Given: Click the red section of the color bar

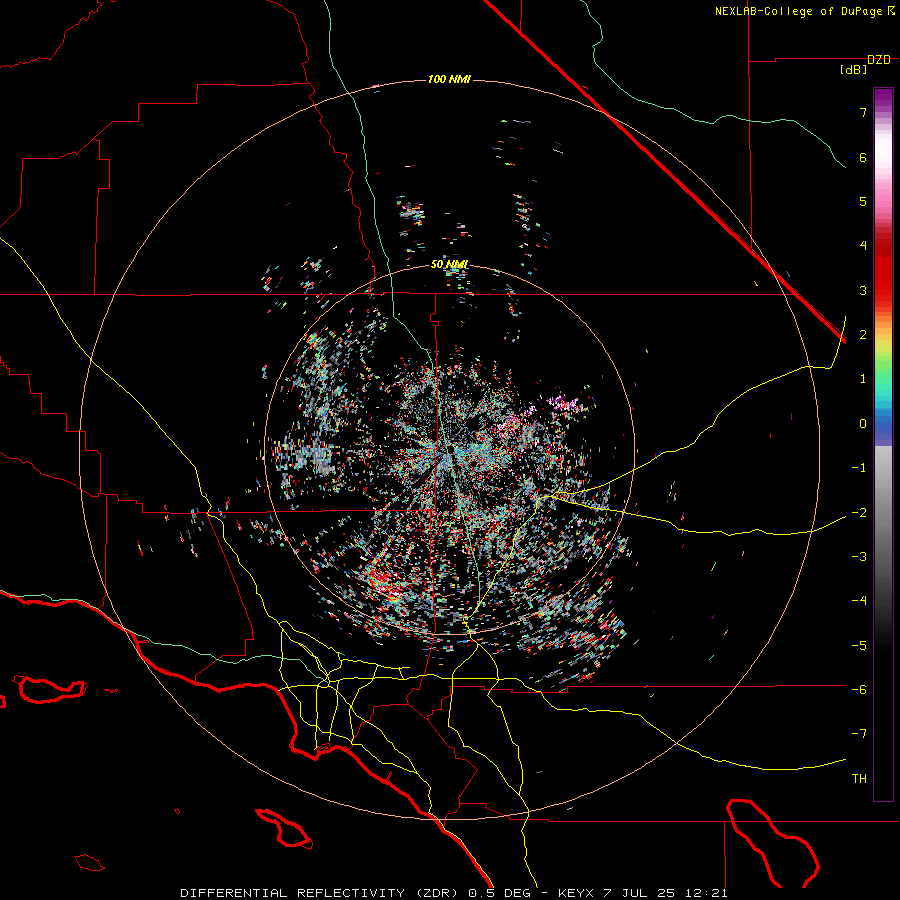Looking at the screenshot, I should 883,267.
